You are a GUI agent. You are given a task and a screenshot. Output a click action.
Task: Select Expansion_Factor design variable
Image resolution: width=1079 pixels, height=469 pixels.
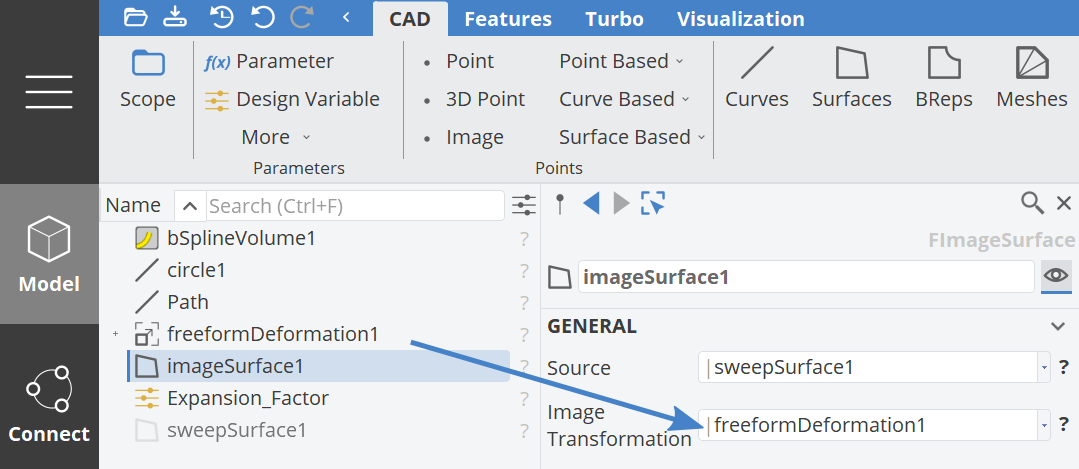tap(248, 398)
